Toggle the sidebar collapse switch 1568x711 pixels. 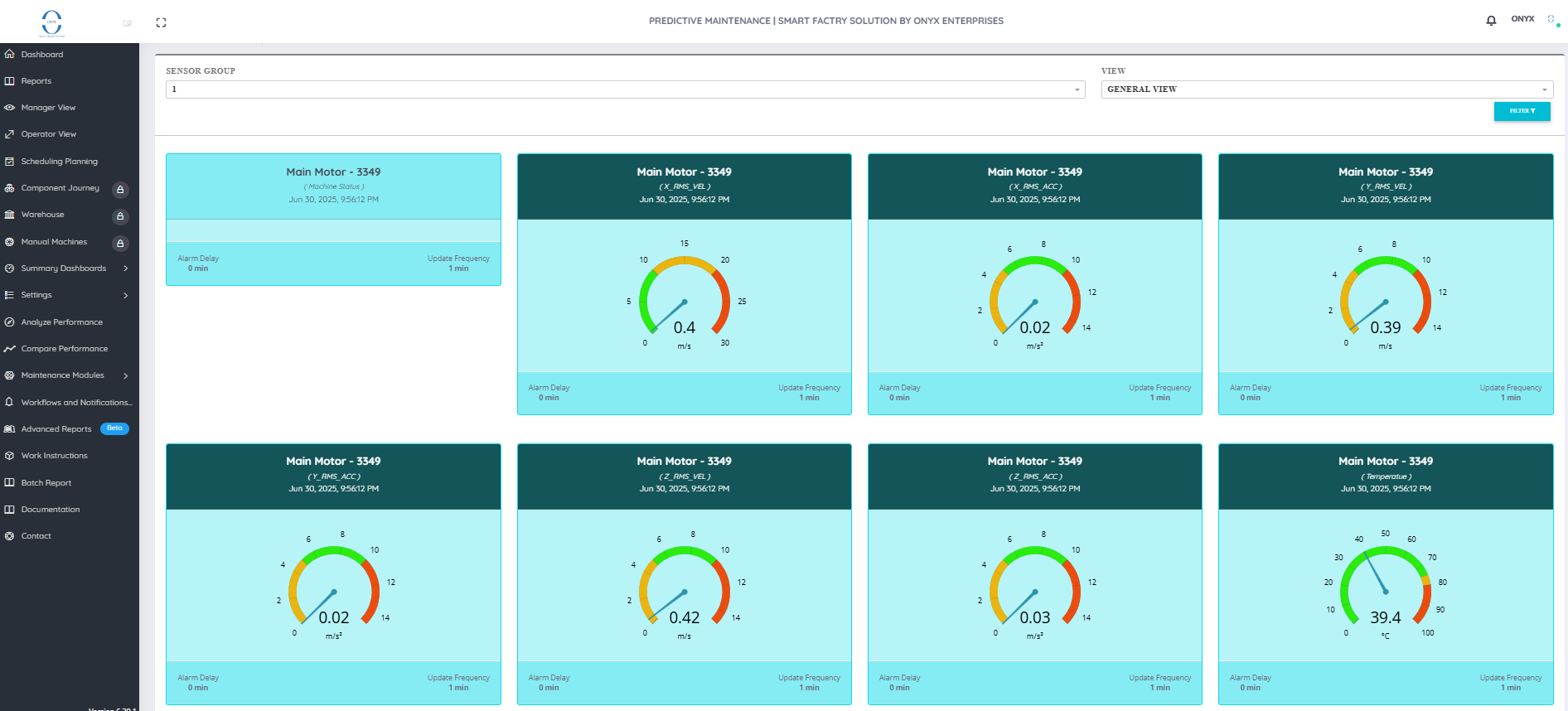click(x=127, y=23)
